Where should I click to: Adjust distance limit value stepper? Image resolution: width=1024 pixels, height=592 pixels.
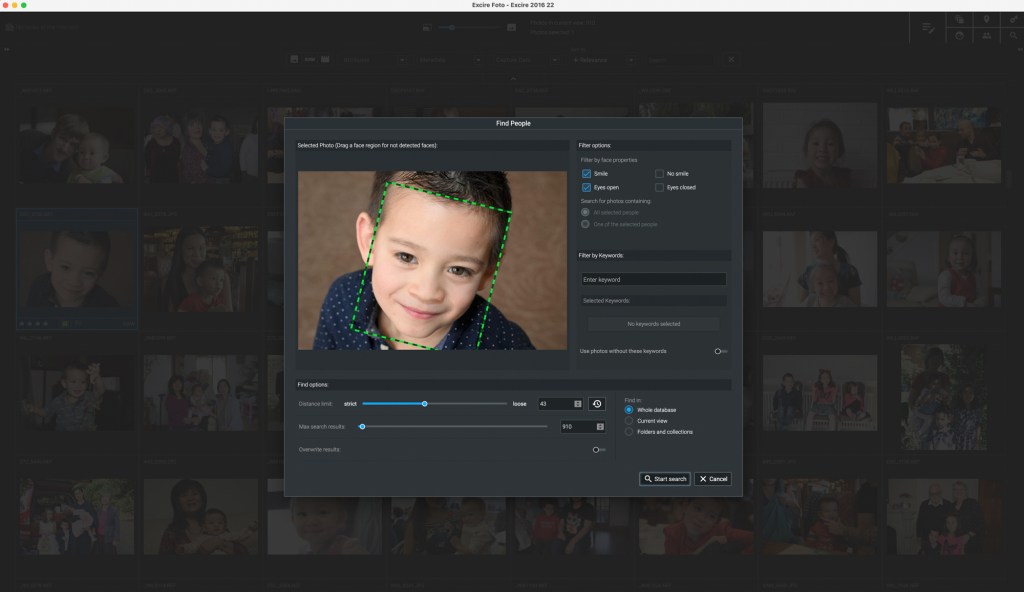(578, 404)
